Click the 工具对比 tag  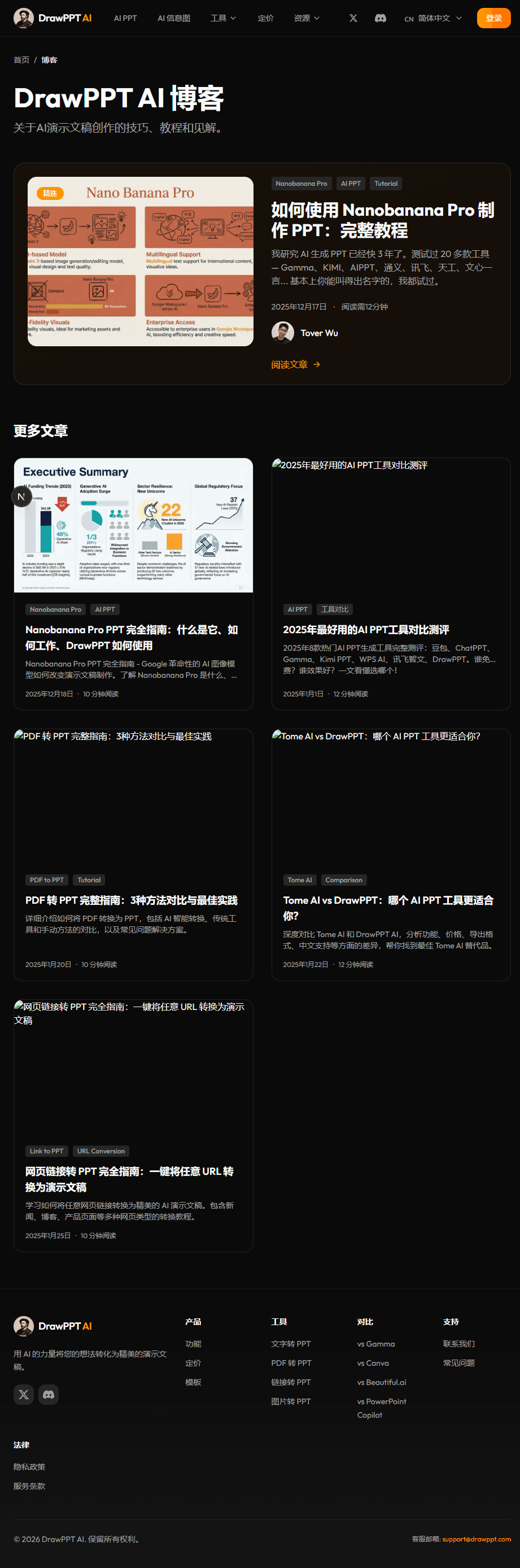tap(335, 609)
